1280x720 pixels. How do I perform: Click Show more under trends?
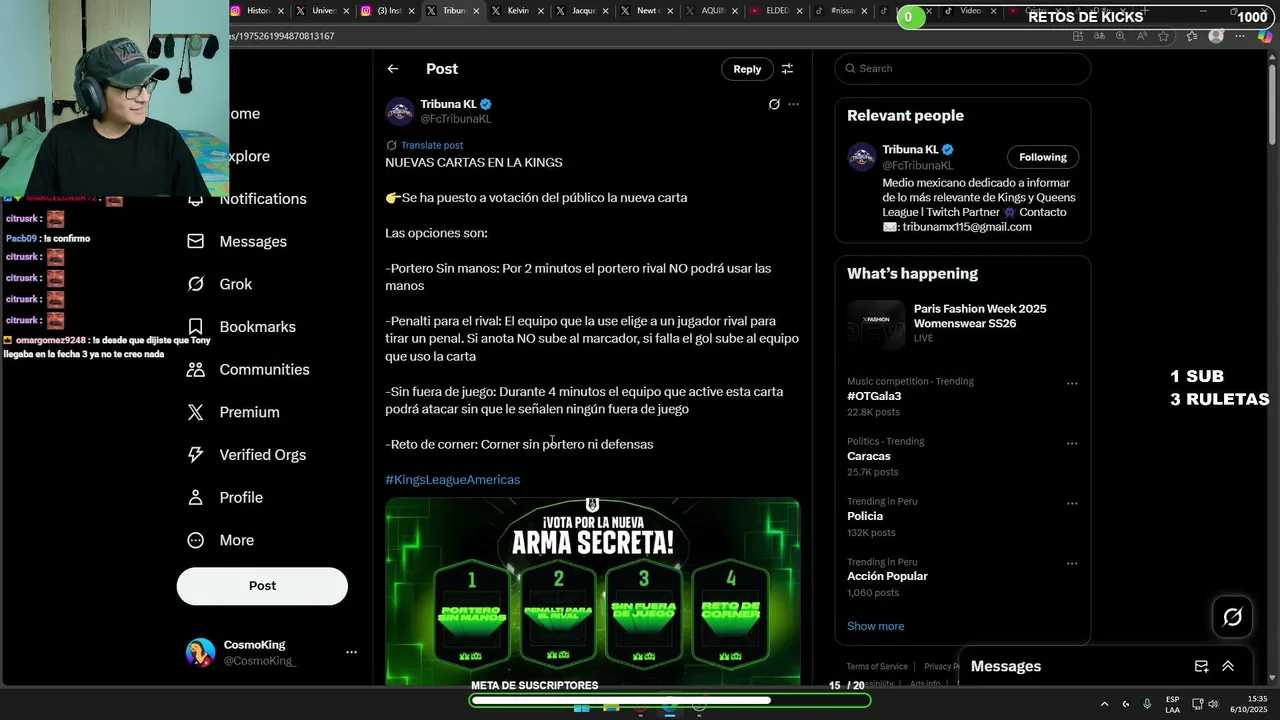(x=875, y=626)
